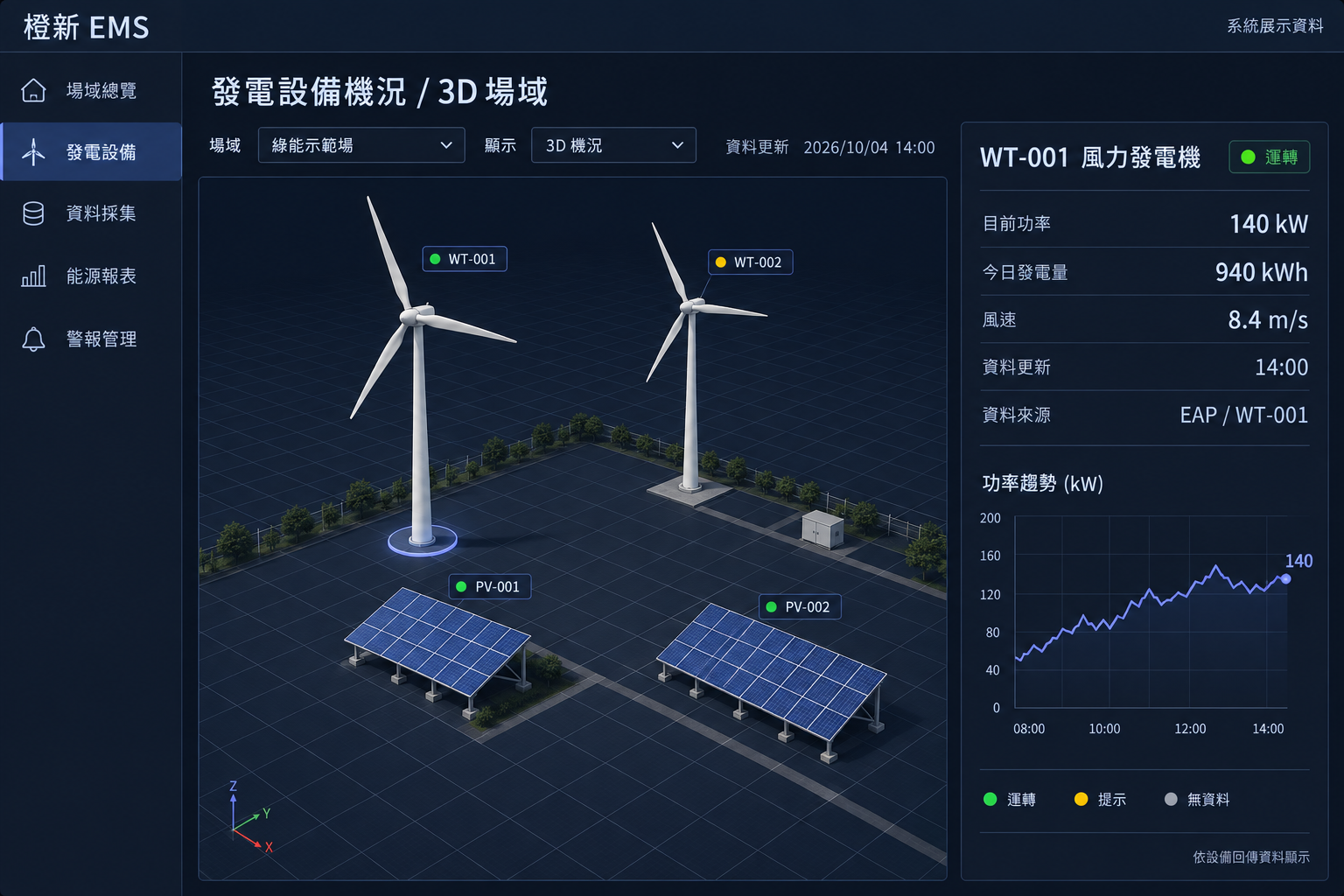
Task: Select the WT-001 label tag in 3D view
Action: pos(465,259)
